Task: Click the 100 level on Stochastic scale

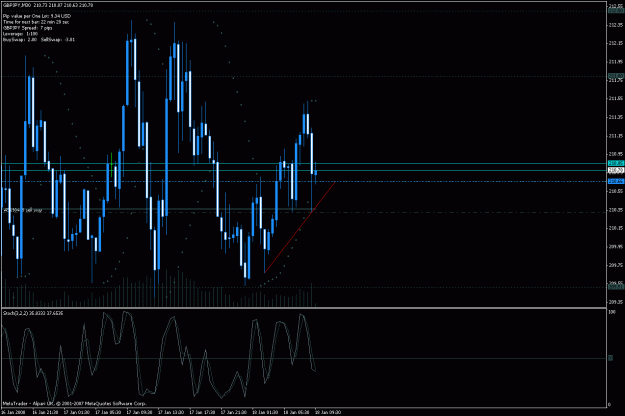Action: pos(611,312)
